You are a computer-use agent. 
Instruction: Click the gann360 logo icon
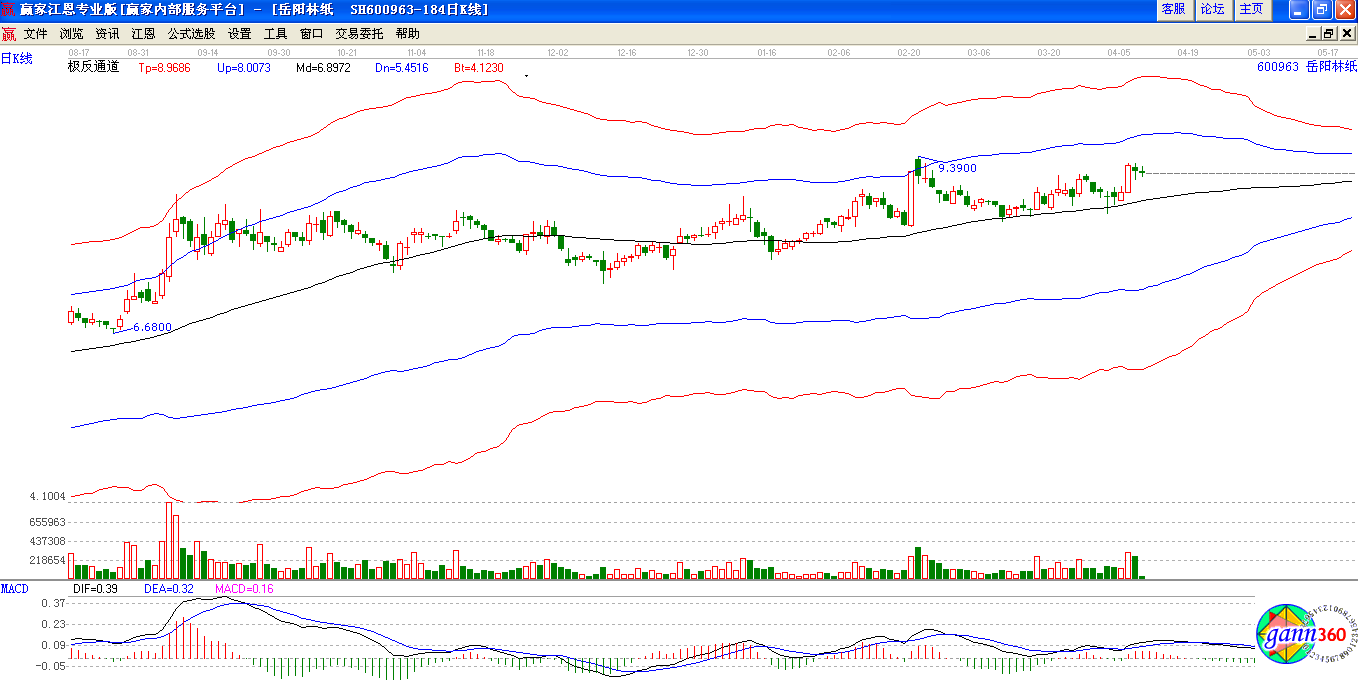pyautogui.click(x=1305, y=633)
